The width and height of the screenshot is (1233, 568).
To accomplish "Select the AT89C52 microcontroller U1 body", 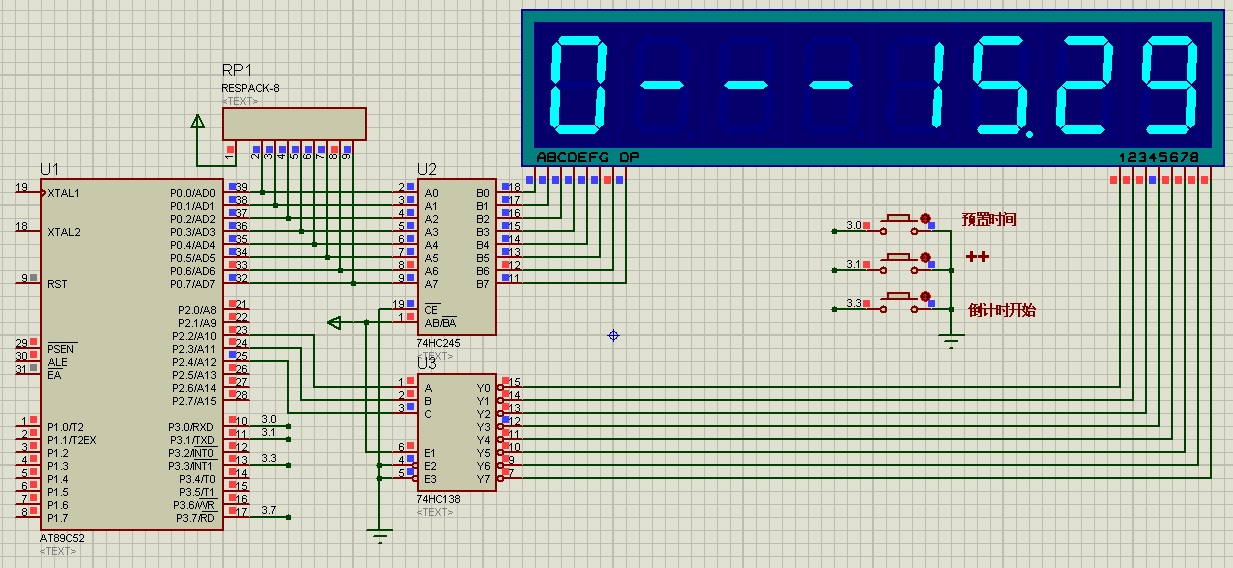I will (x=132, y=354).
